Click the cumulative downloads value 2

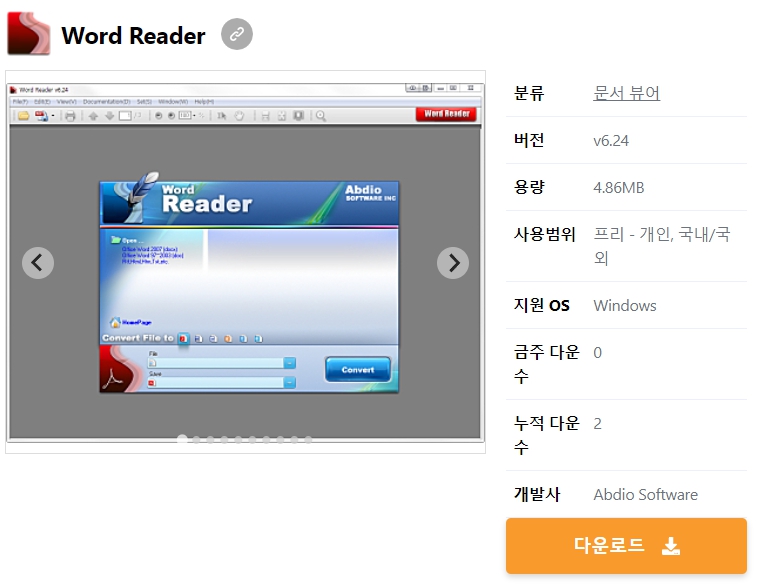598,424
